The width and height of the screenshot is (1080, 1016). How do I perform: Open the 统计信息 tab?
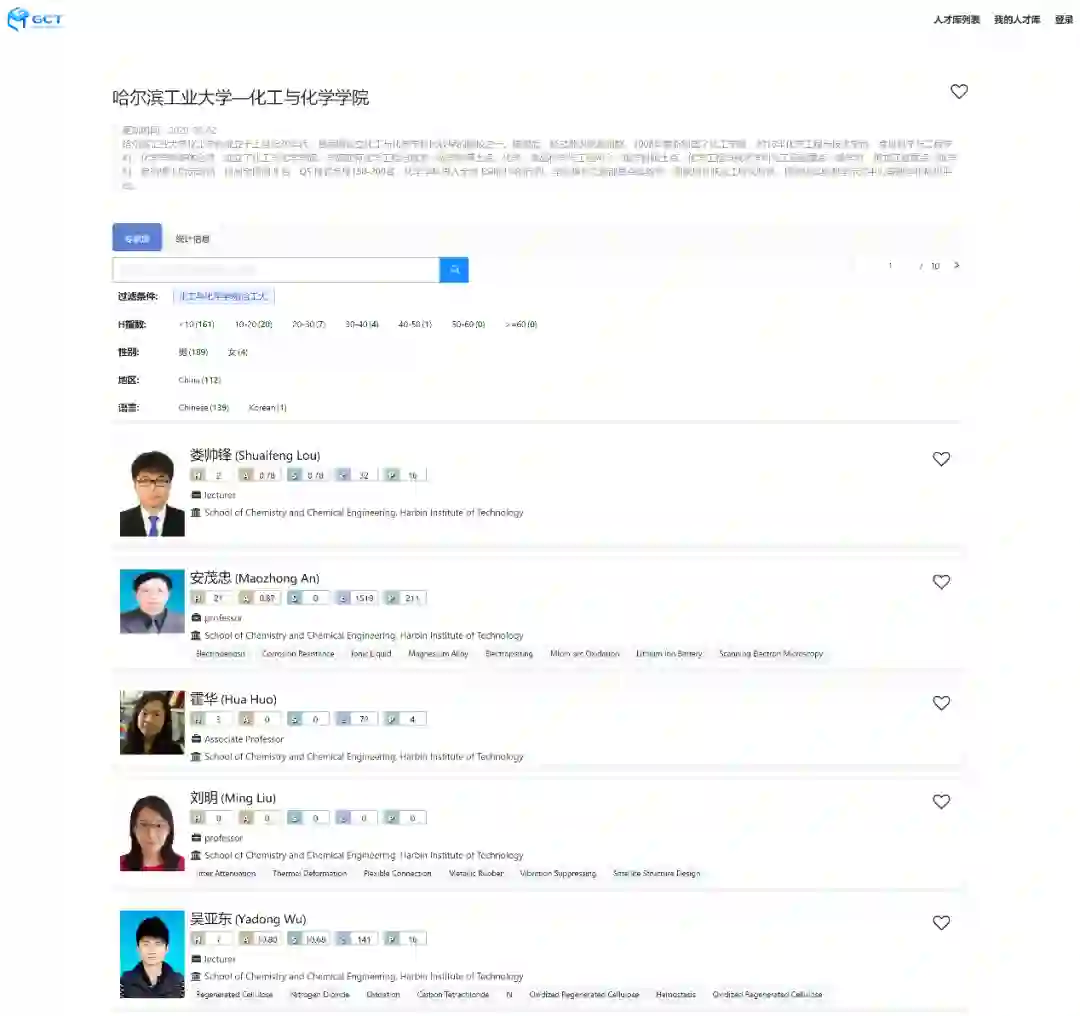192,239
